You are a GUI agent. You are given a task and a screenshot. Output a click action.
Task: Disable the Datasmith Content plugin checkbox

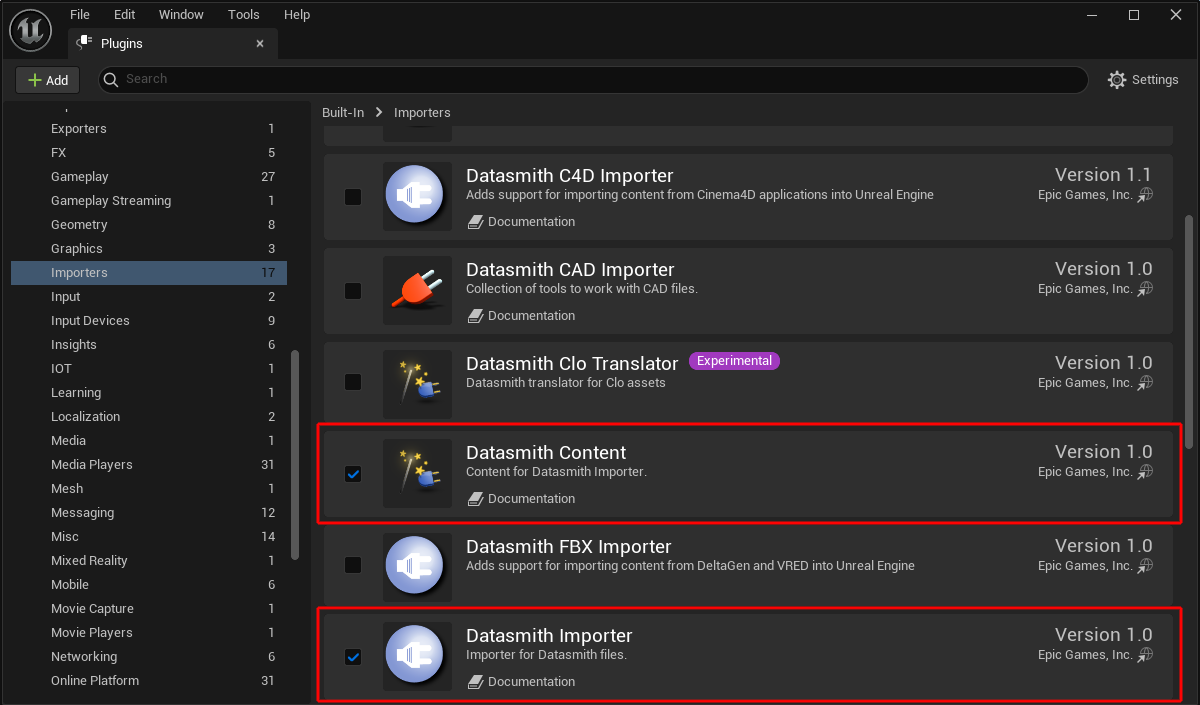coord(353,474)
